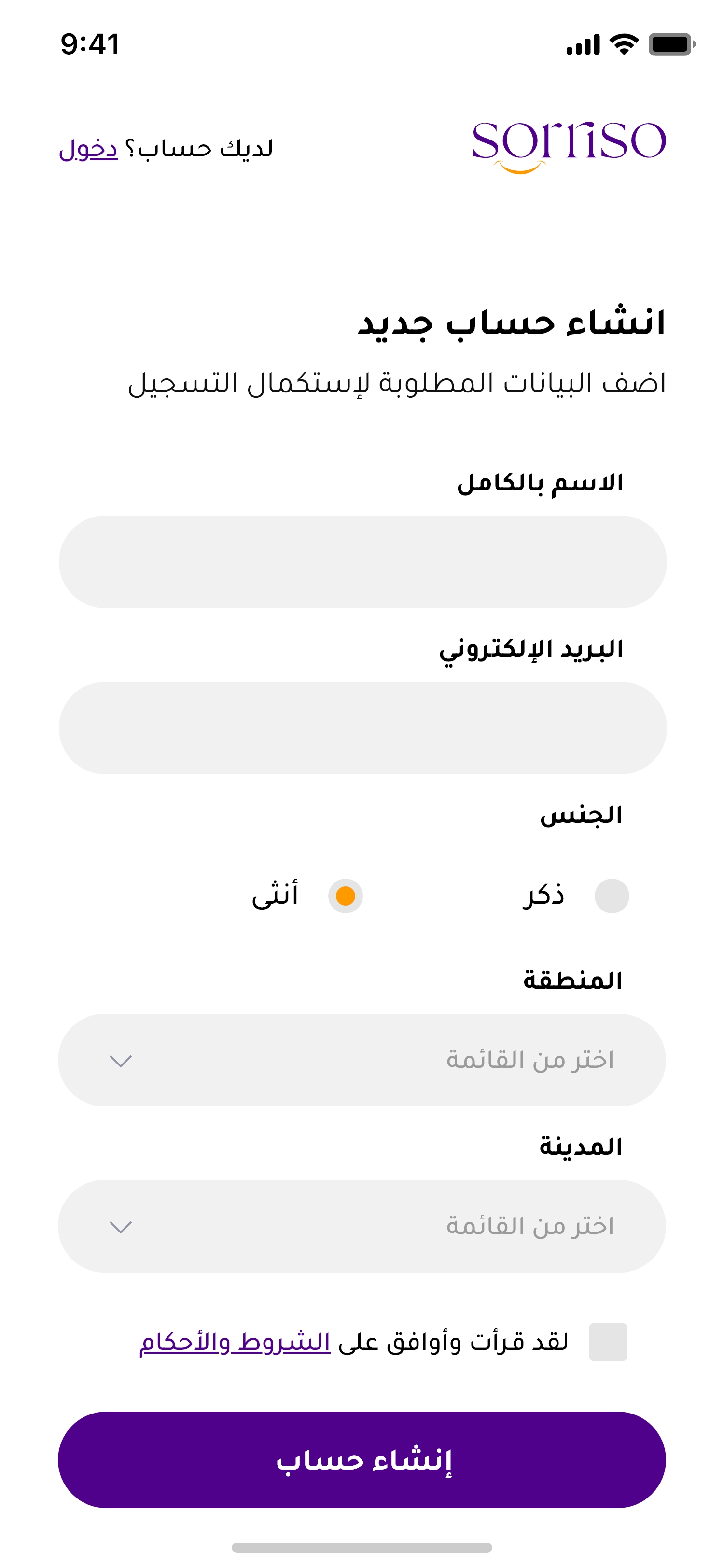Tap the home indicator bar
Viewport: 724px width, 1568px height.
(x=362, y=1547)
